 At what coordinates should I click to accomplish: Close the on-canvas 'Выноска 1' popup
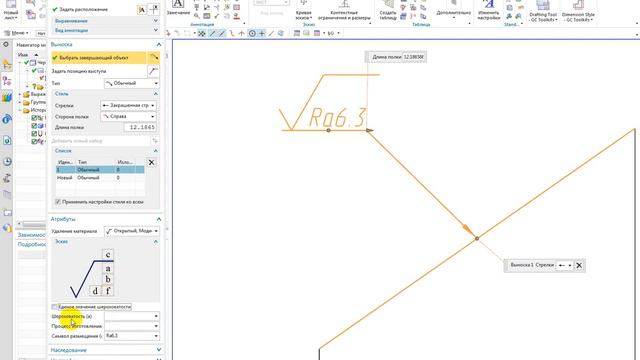[x=579, y=265]
